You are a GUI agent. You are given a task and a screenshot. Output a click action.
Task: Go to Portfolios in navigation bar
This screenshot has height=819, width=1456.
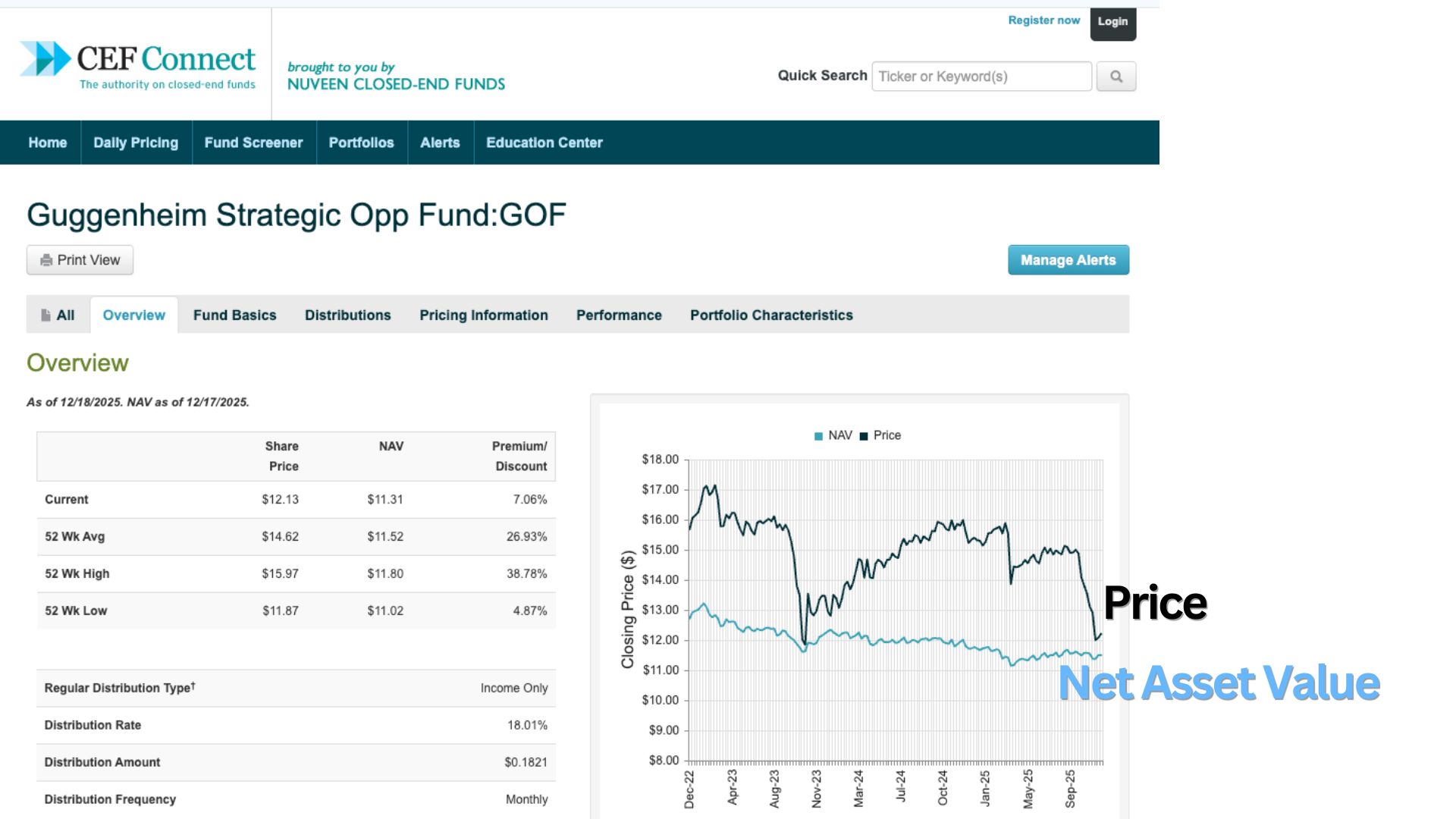tap(361, 143)
